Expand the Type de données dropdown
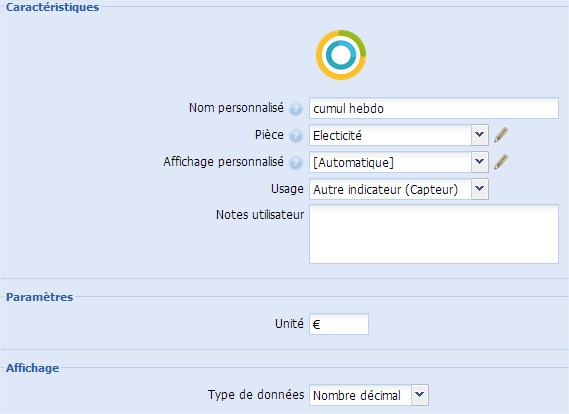The image size is (569, 414). click(420, 395)
